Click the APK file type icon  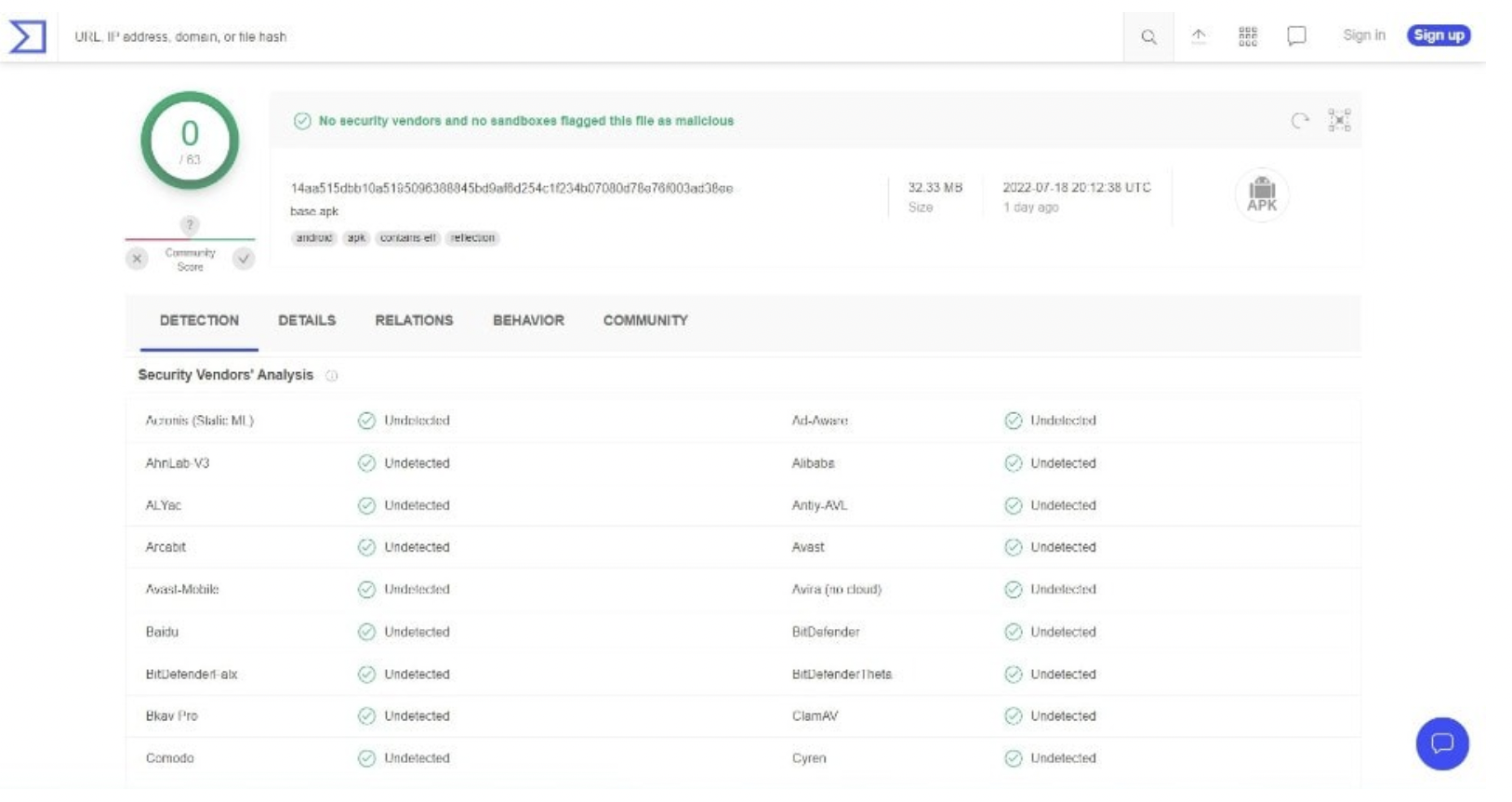pos(1262,194)
